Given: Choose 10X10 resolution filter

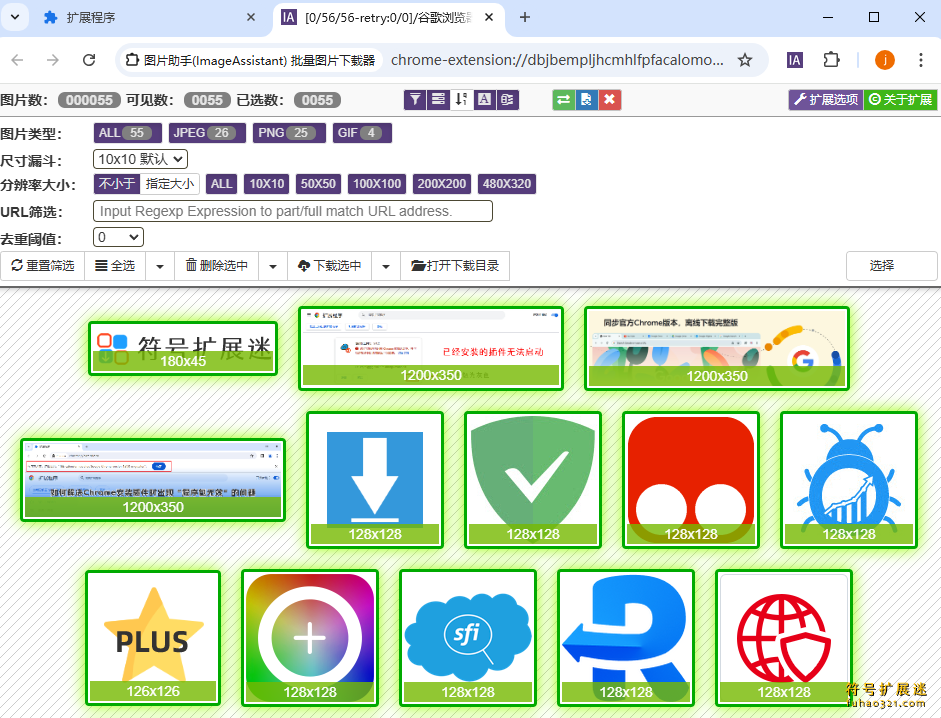Looking at the screenshot, I should 266,184.
